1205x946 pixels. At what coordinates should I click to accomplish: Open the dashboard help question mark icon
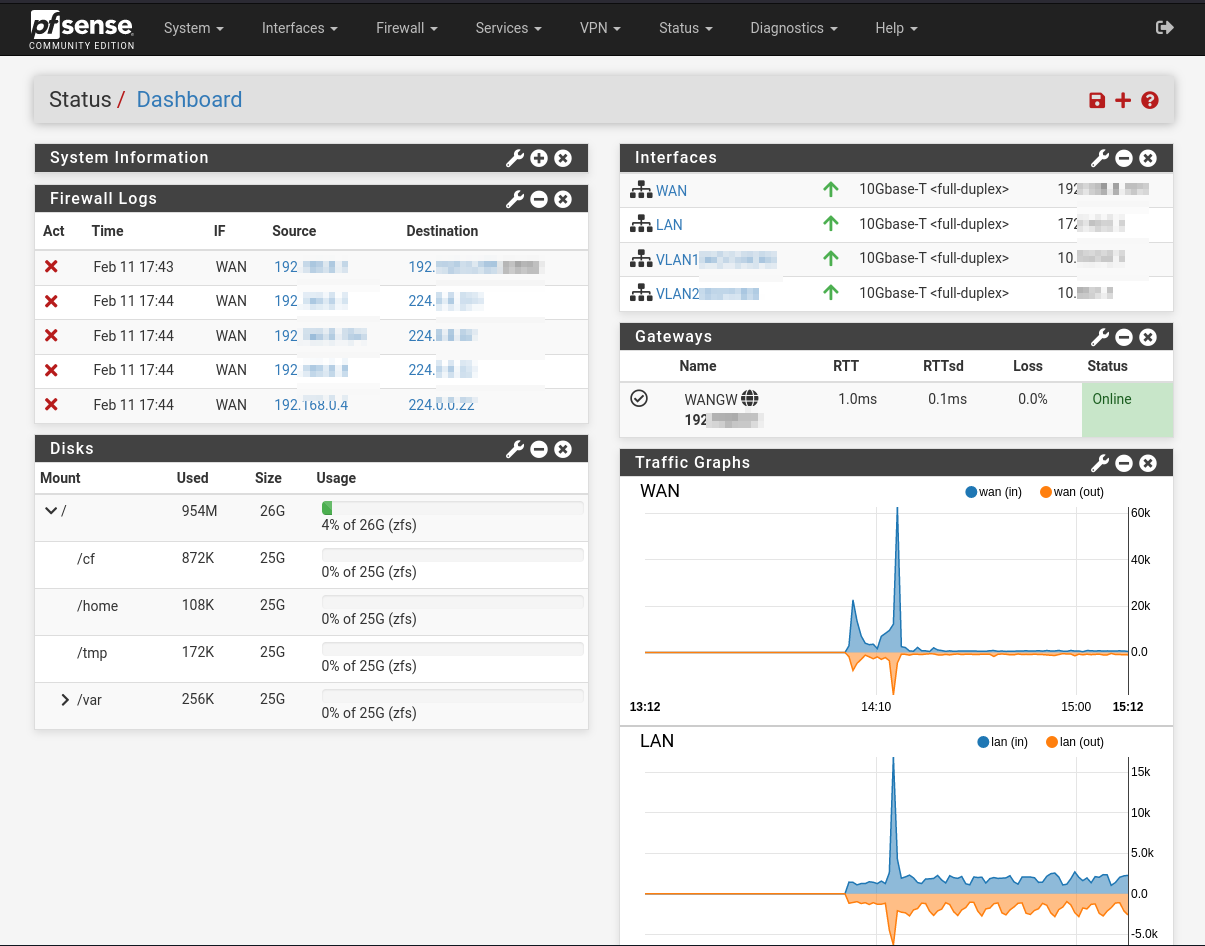tap(1150, 100)
